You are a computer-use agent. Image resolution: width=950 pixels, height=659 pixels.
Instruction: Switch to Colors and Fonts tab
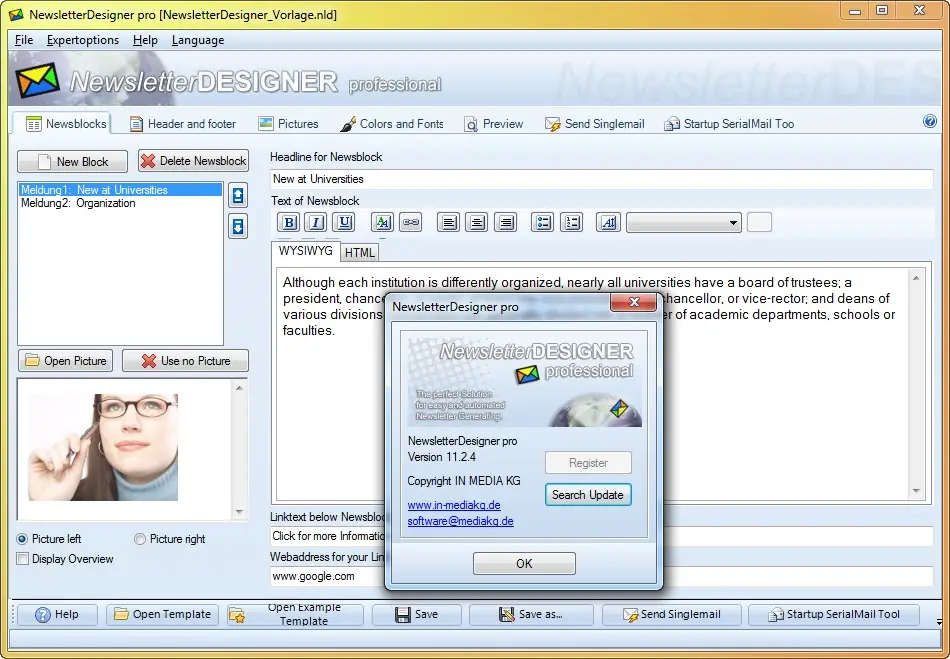(x=392, y=124)
